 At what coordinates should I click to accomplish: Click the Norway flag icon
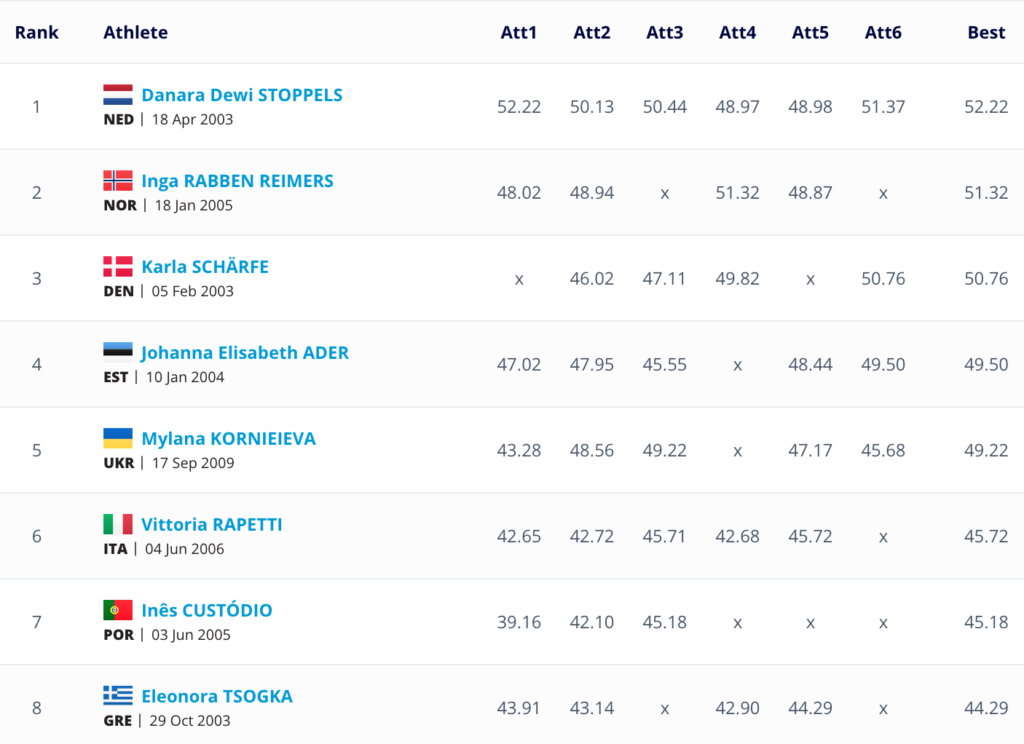118,181
